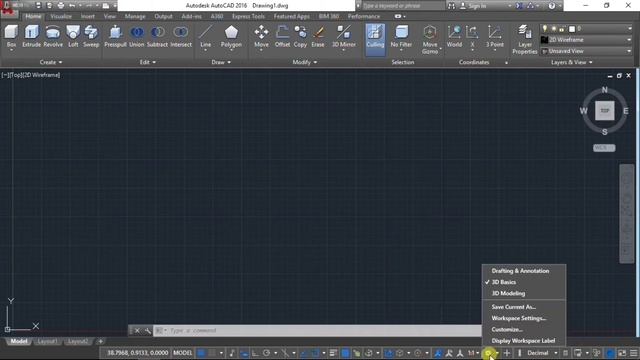
Task: Choose the Intersect tool
Action: click(181, 36)
